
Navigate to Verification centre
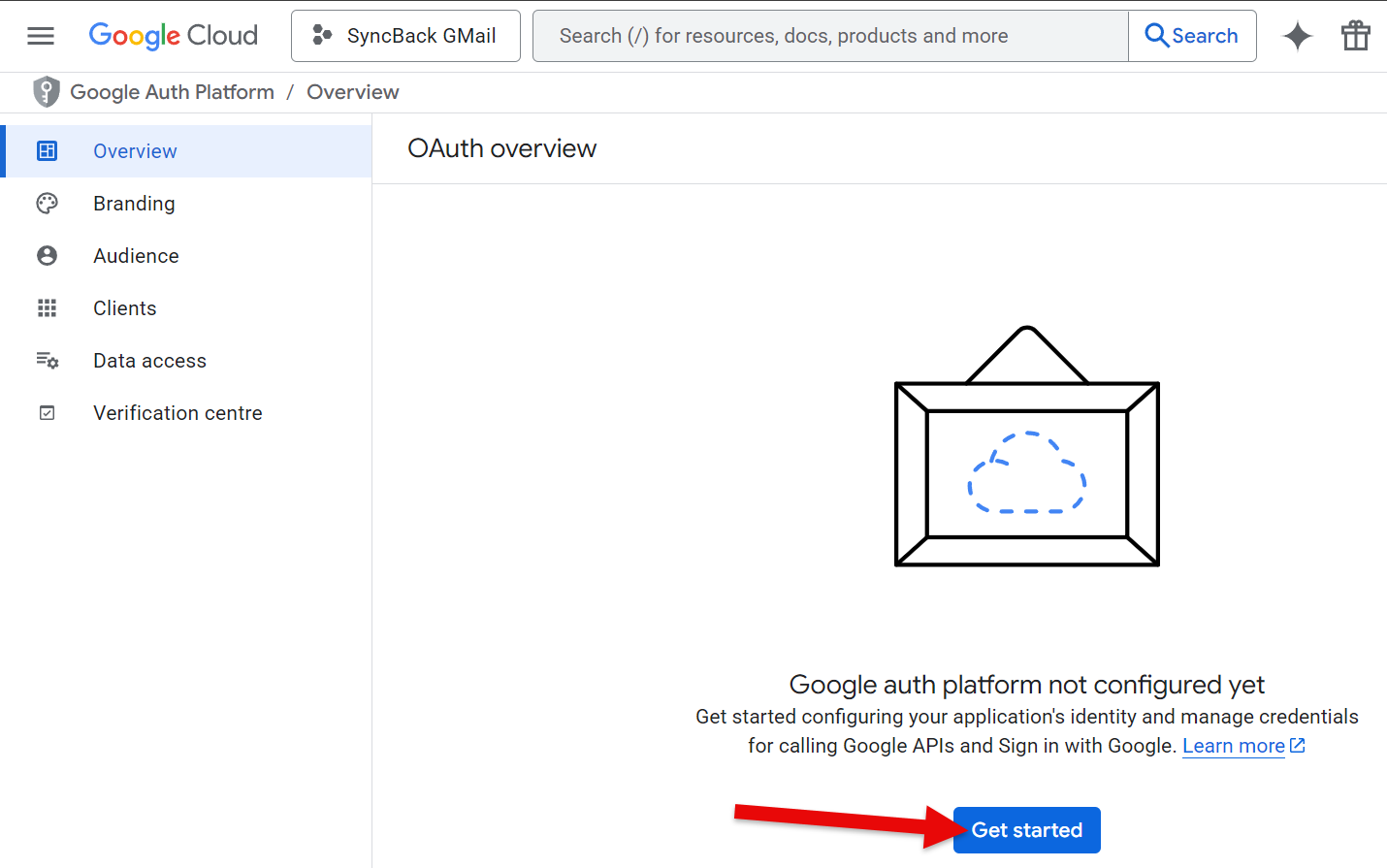[177, 413]
